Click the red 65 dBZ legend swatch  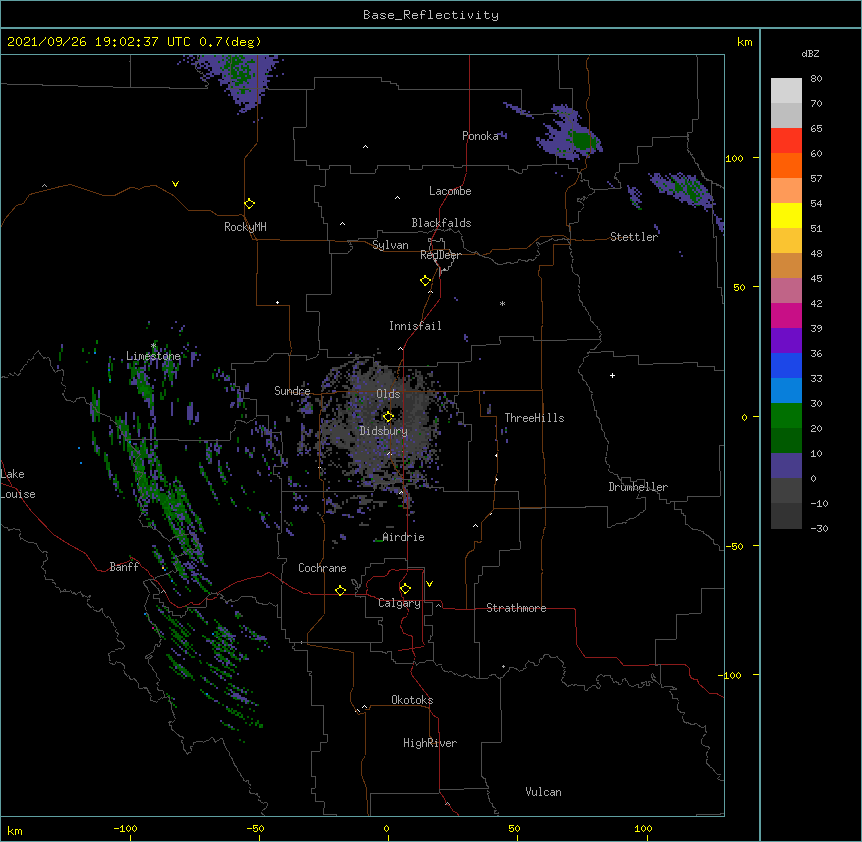(x=786, y=140)
